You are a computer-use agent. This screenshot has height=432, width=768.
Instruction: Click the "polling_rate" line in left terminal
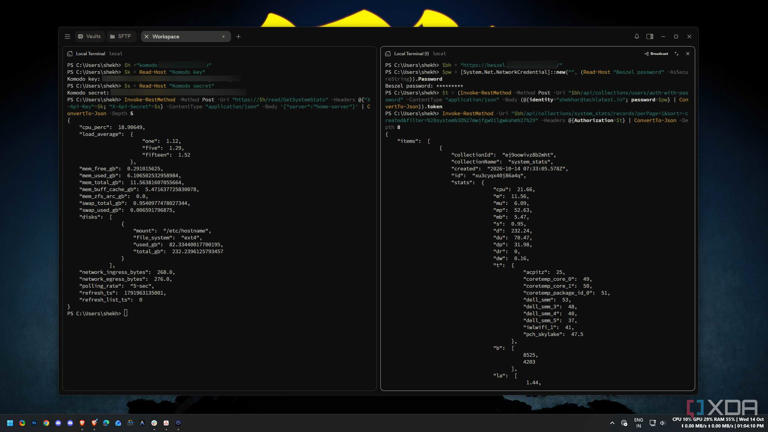[115, 286]
